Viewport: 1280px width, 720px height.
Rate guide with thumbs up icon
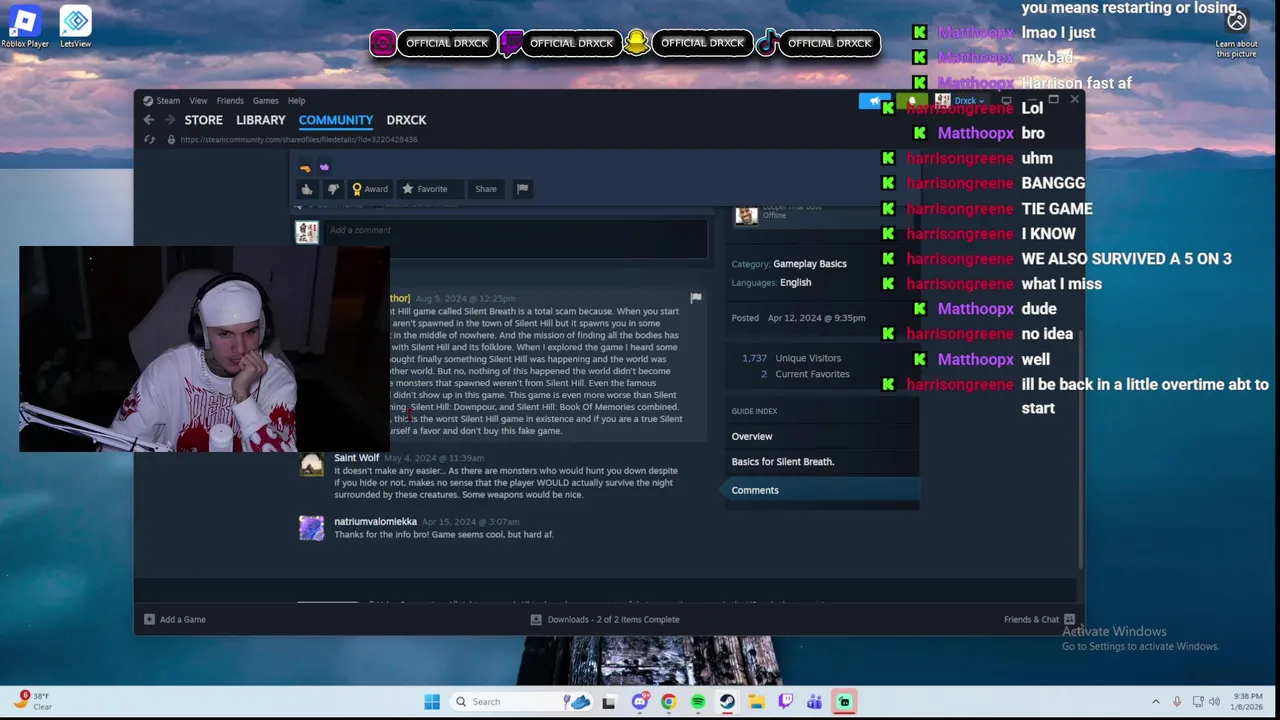[x=307, y=189]
